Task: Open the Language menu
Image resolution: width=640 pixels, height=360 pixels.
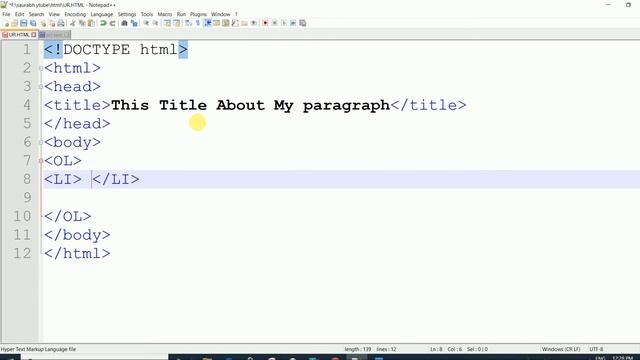Action: (x=102, y=14)
